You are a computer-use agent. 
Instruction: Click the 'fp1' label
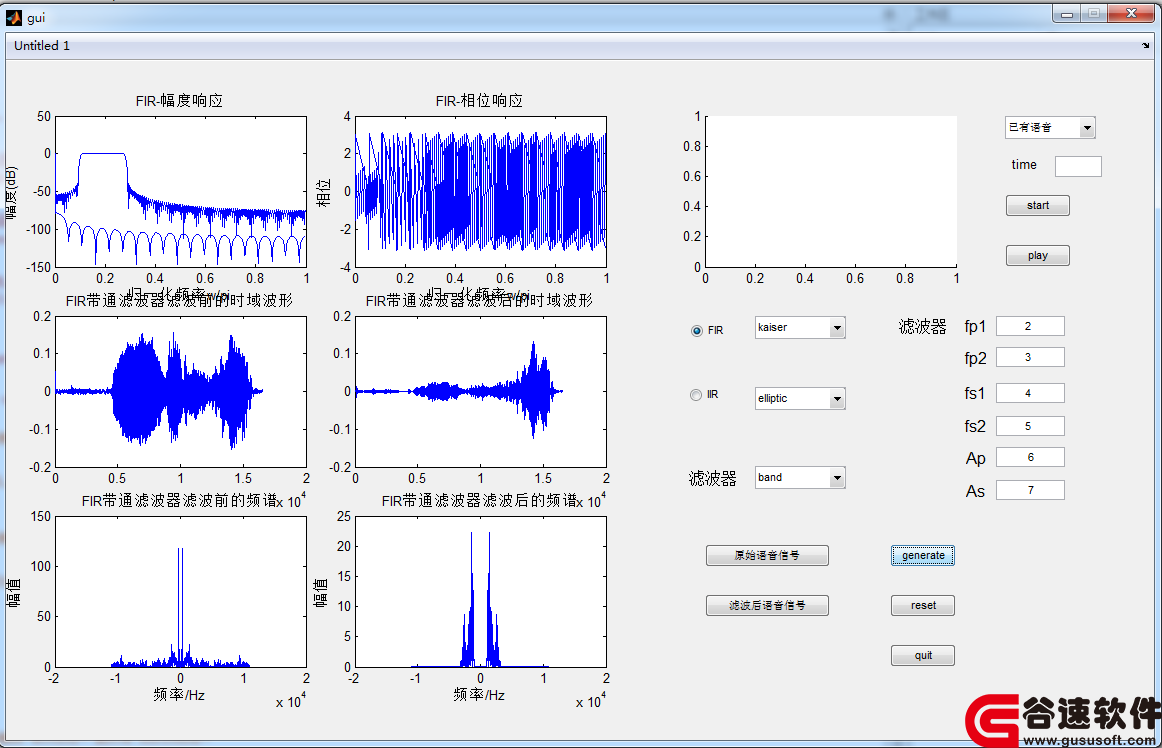pyautogui.click(x=975, y=327)
